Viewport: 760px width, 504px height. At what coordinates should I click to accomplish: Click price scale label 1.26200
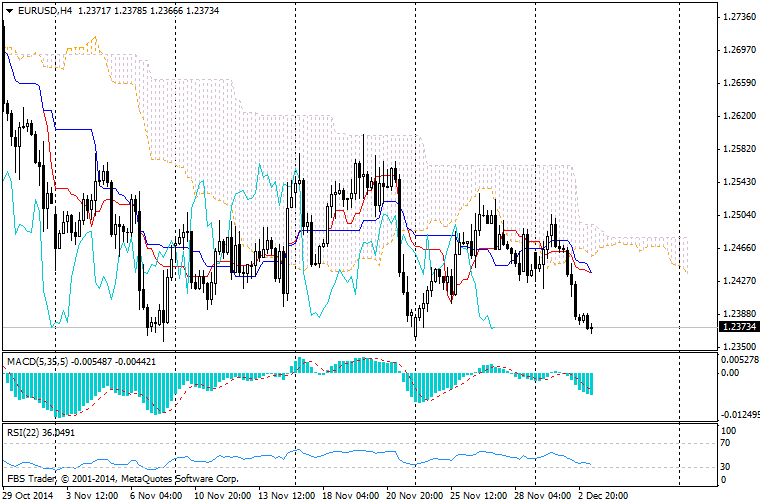point(739,116)
